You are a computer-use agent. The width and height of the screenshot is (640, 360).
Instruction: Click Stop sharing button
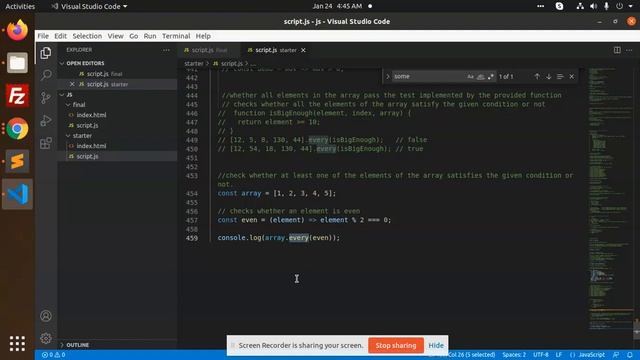(396, 345)
